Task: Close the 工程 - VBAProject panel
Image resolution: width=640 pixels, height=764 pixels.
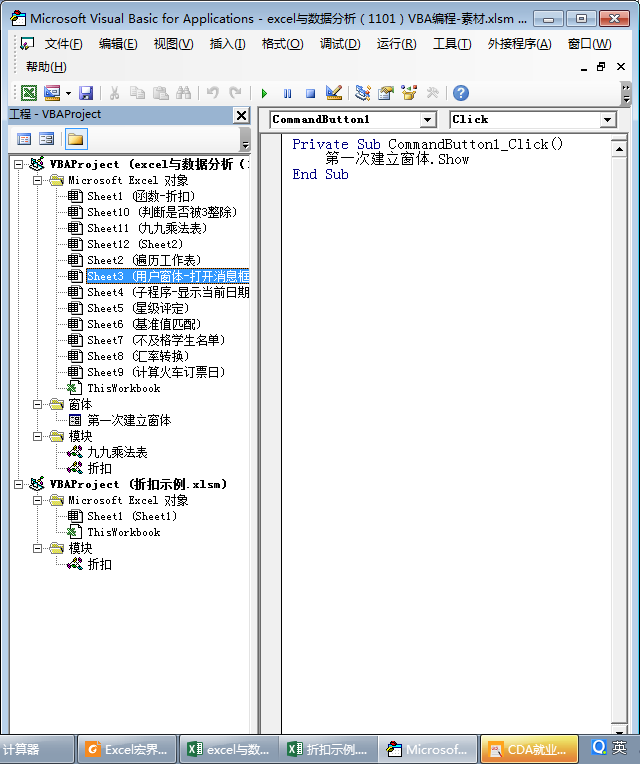Action: coord(242,115)
